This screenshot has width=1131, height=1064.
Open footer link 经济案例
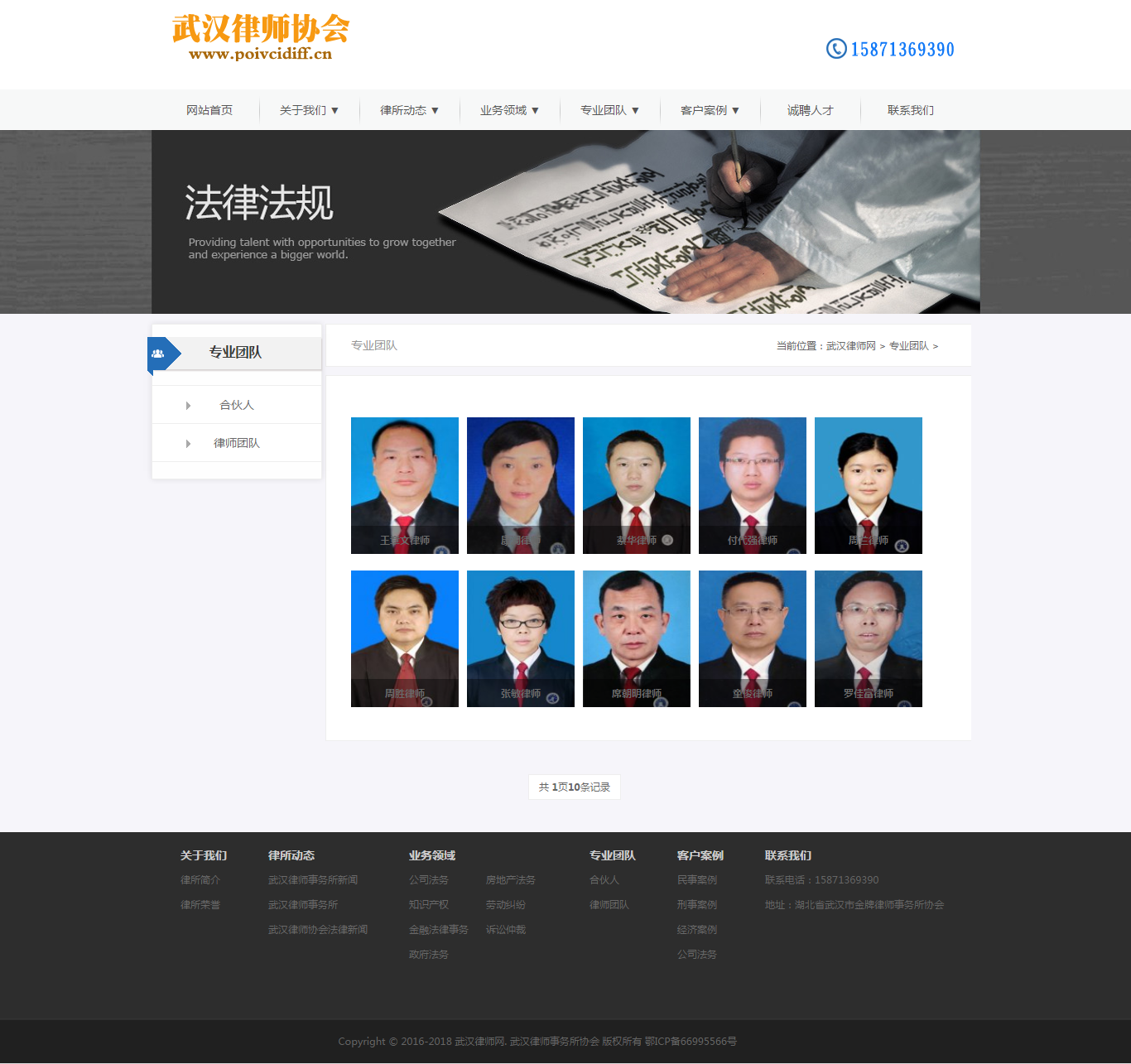click(x=697, y=930)
